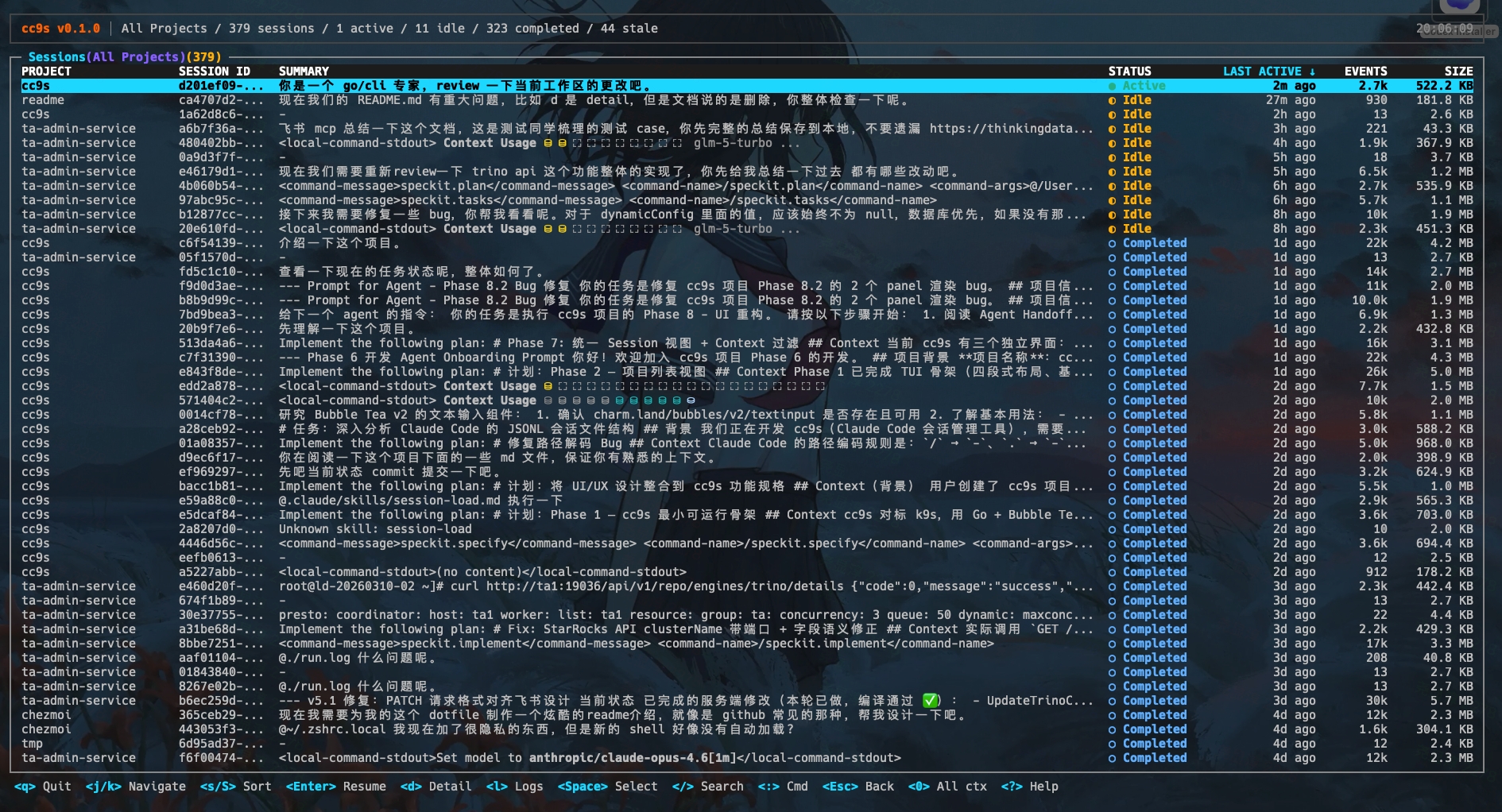Image resolution: width=1502 pixels, height=812 pixels.
Task: Select session 0014cf78 row
Action: [747, 415]
